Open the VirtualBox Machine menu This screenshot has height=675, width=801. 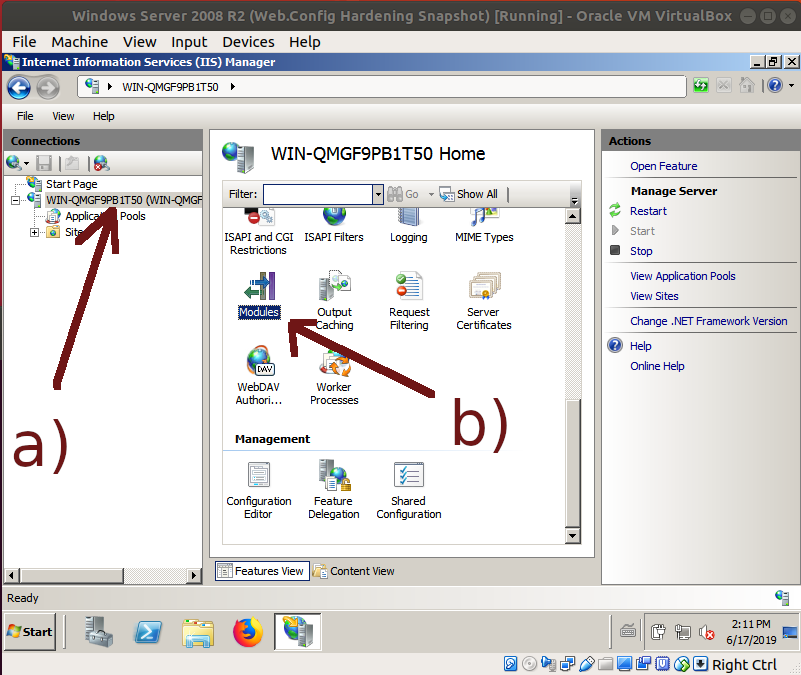[80, 42]
